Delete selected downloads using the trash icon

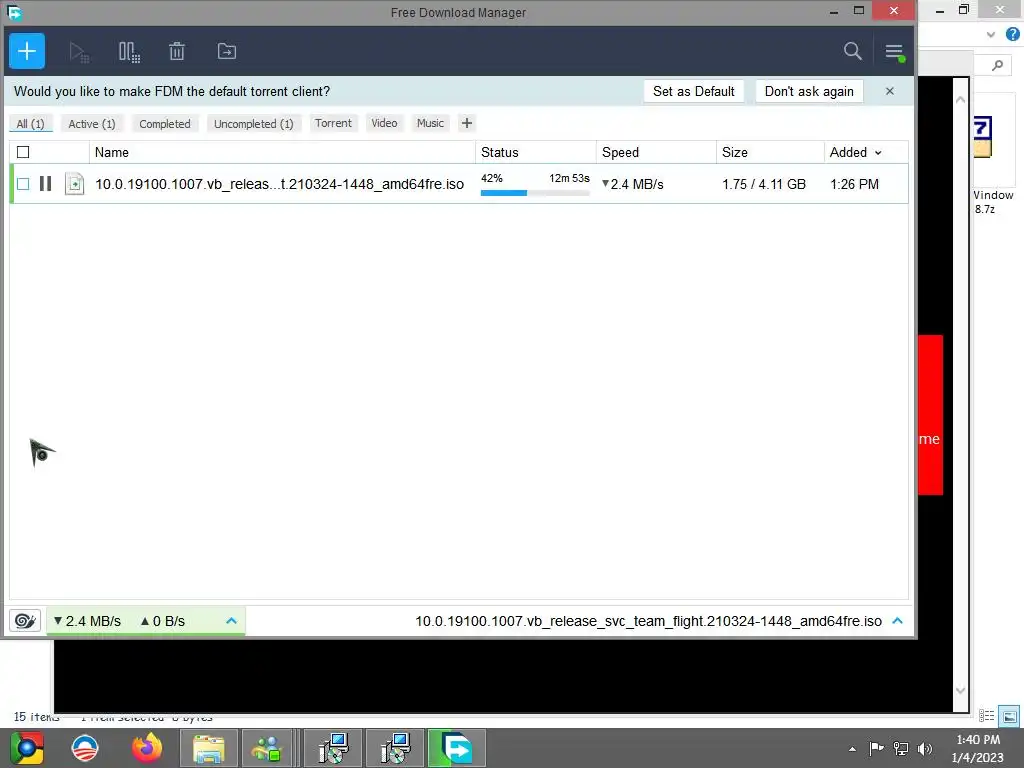[x=177, y=52]
